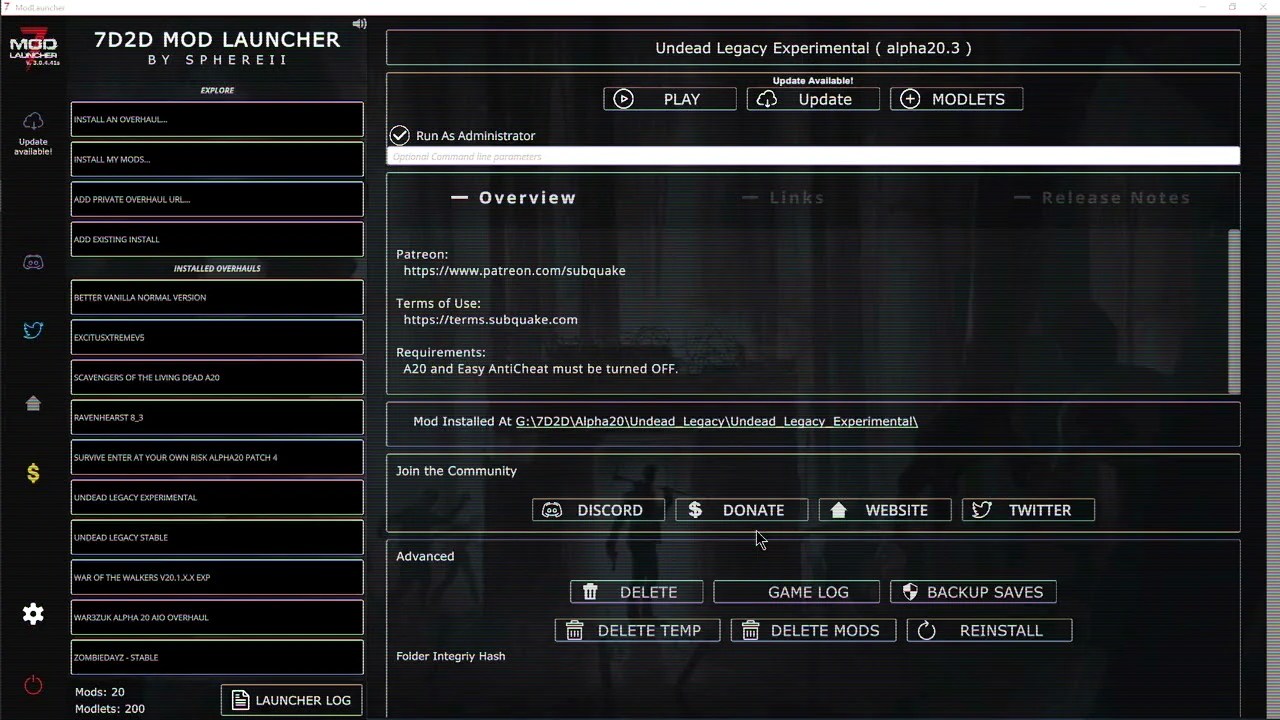The height and width of the screenshot is (720, 1280).
Task: Click the optional command line parameters field
Action: point(813,156)
